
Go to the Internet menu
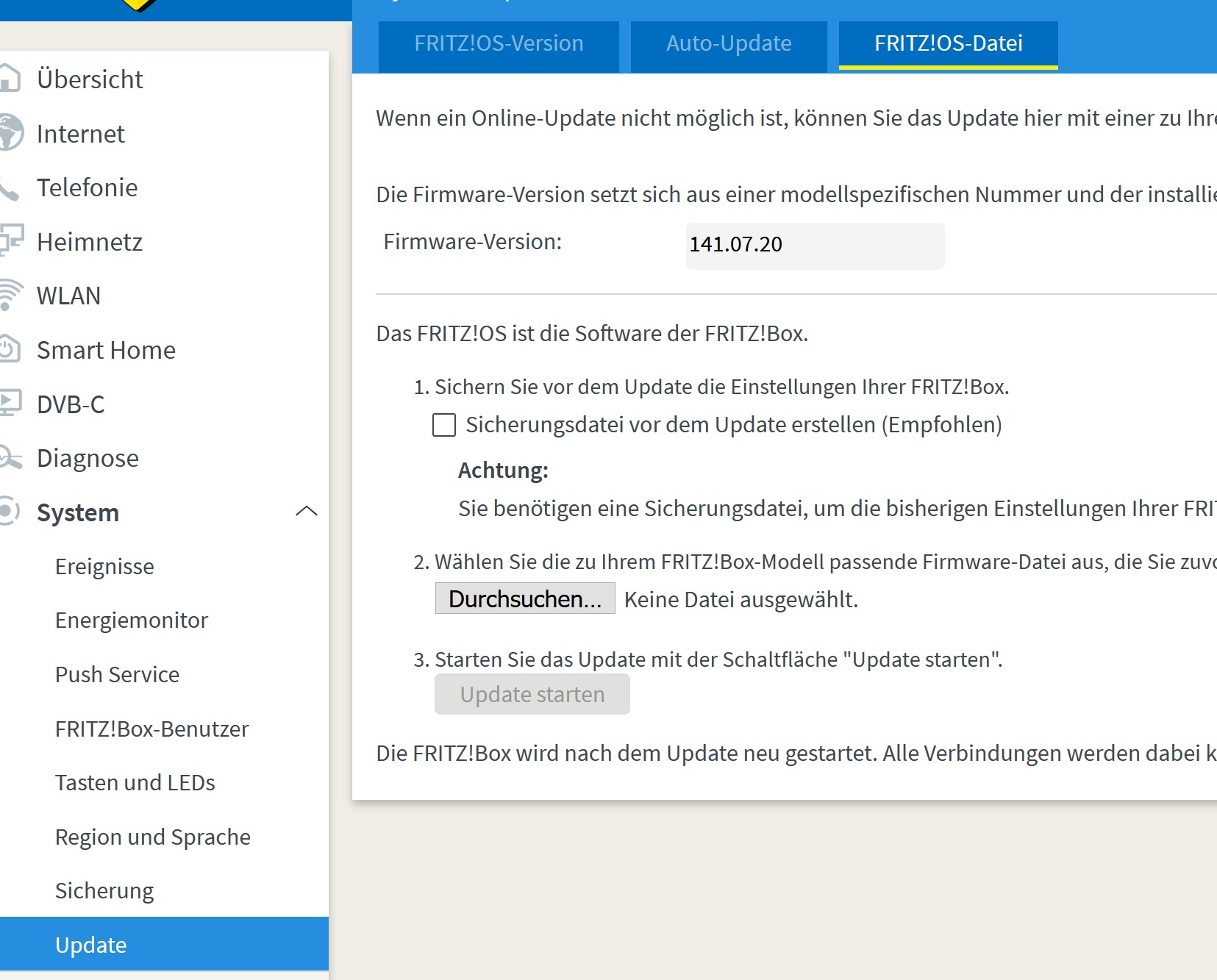point(81,134)
